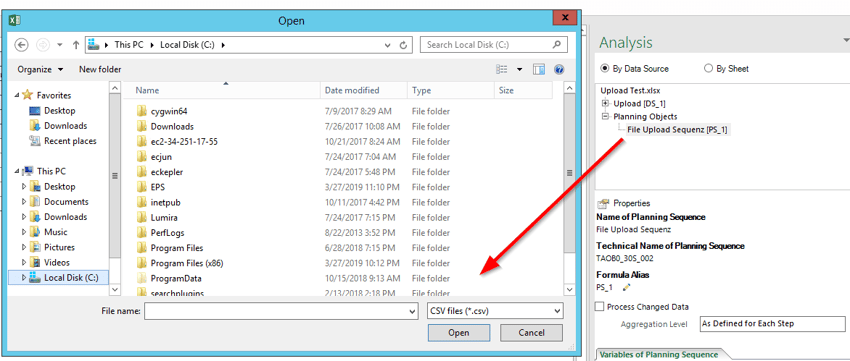Expand the Upload [DS_1] node
The height and width of the screenshot is (361, 850).
(x=606, y=103)
